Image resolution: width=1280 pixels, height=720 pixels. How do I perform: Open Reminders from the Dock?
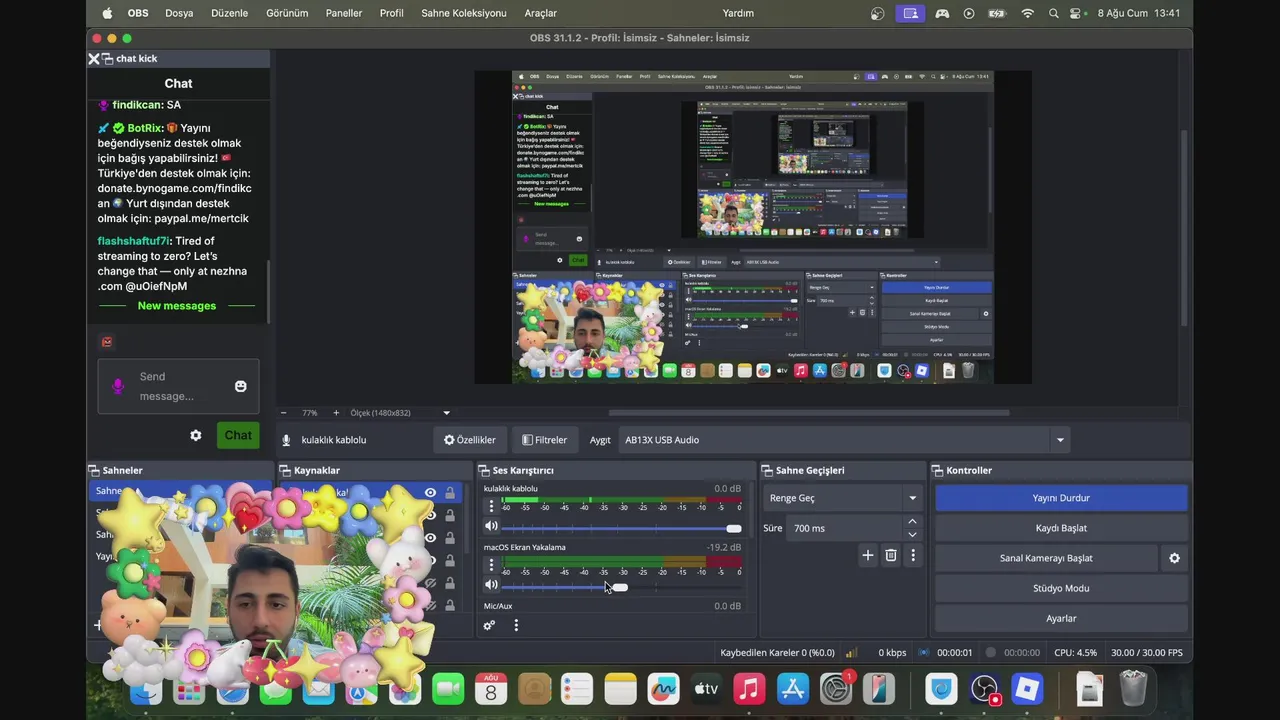tap(577, 689)
